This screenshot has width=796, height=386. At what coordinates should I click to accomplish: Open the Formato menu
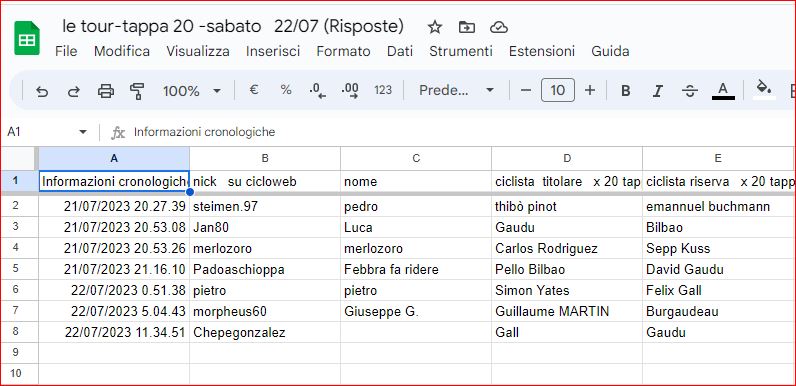coord(343,51)
